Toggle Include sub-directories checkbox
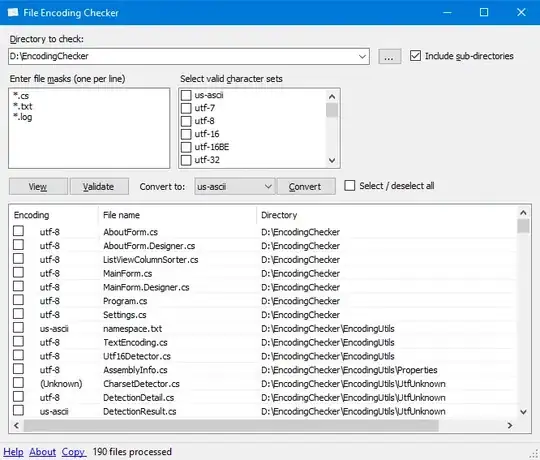 point(415,56)
